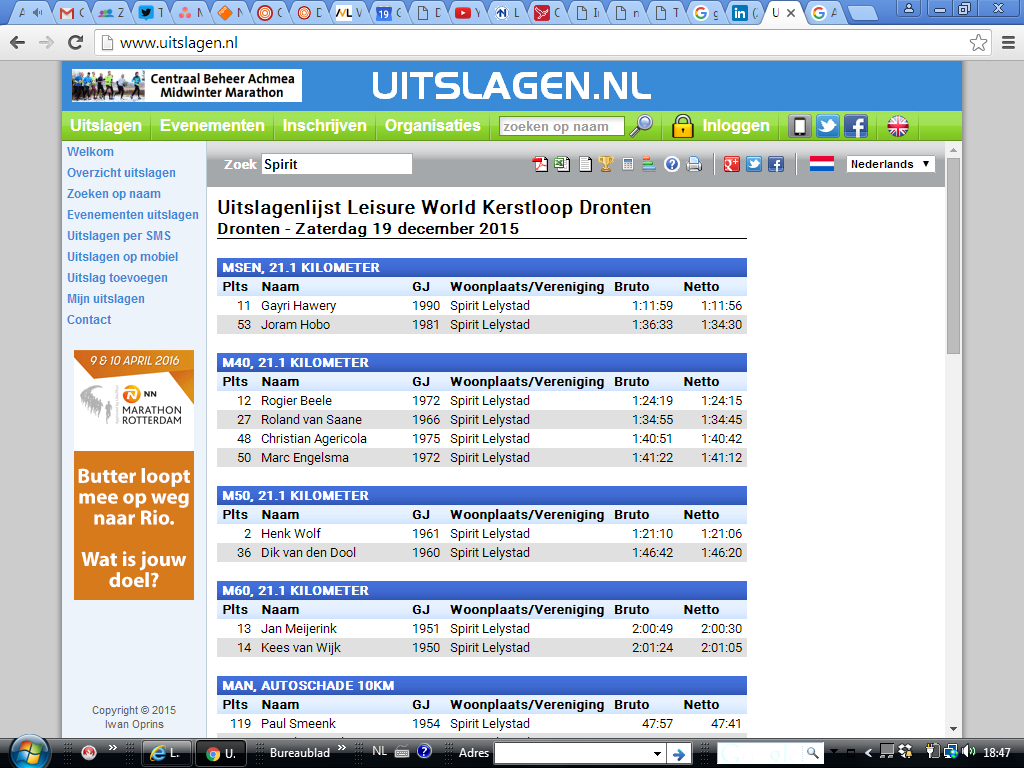
Task: Print the results list via printer icon
Action: 694,165
